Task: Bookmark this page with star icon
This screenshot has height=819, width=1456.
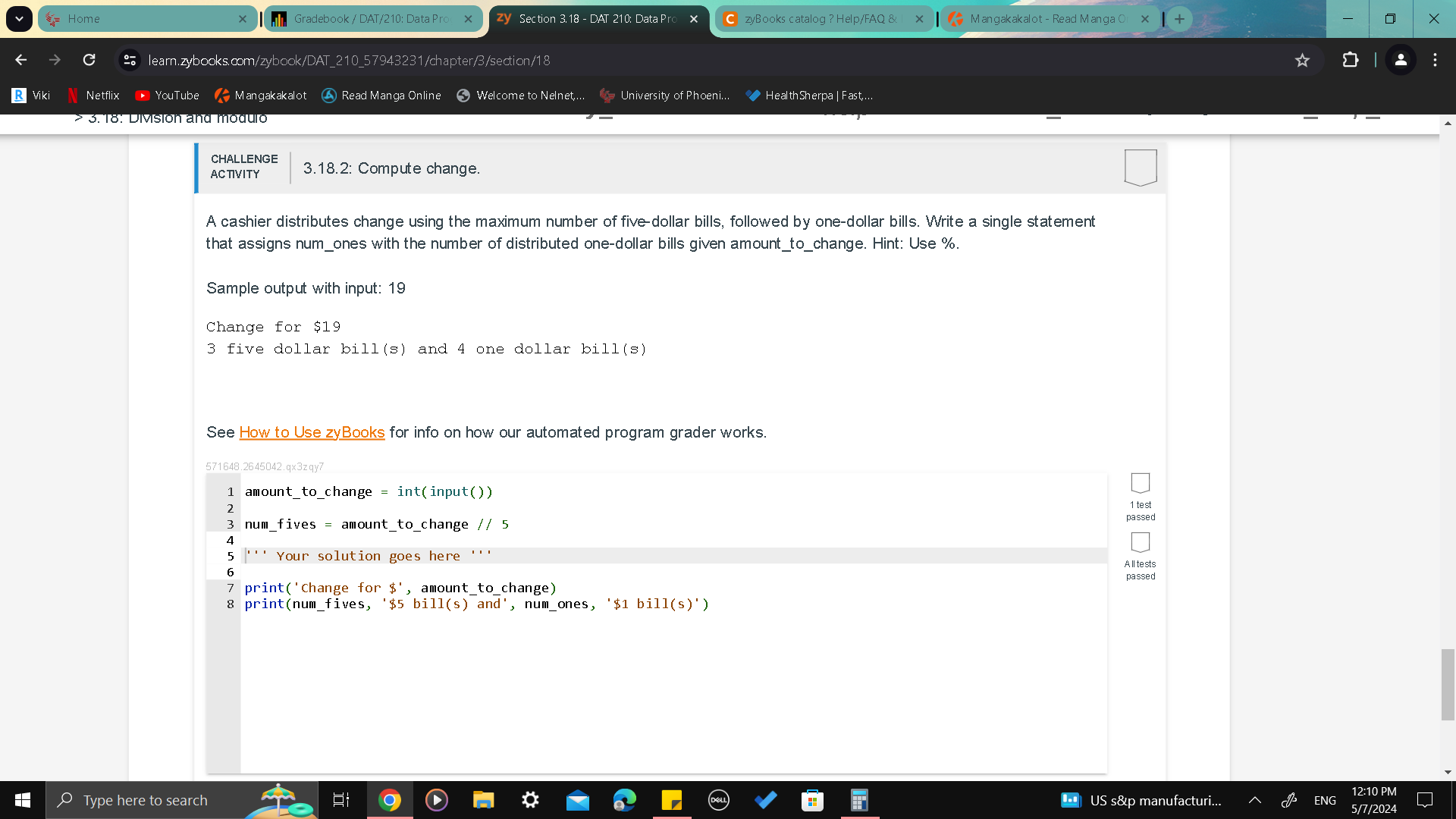Action: [1302, 60]
